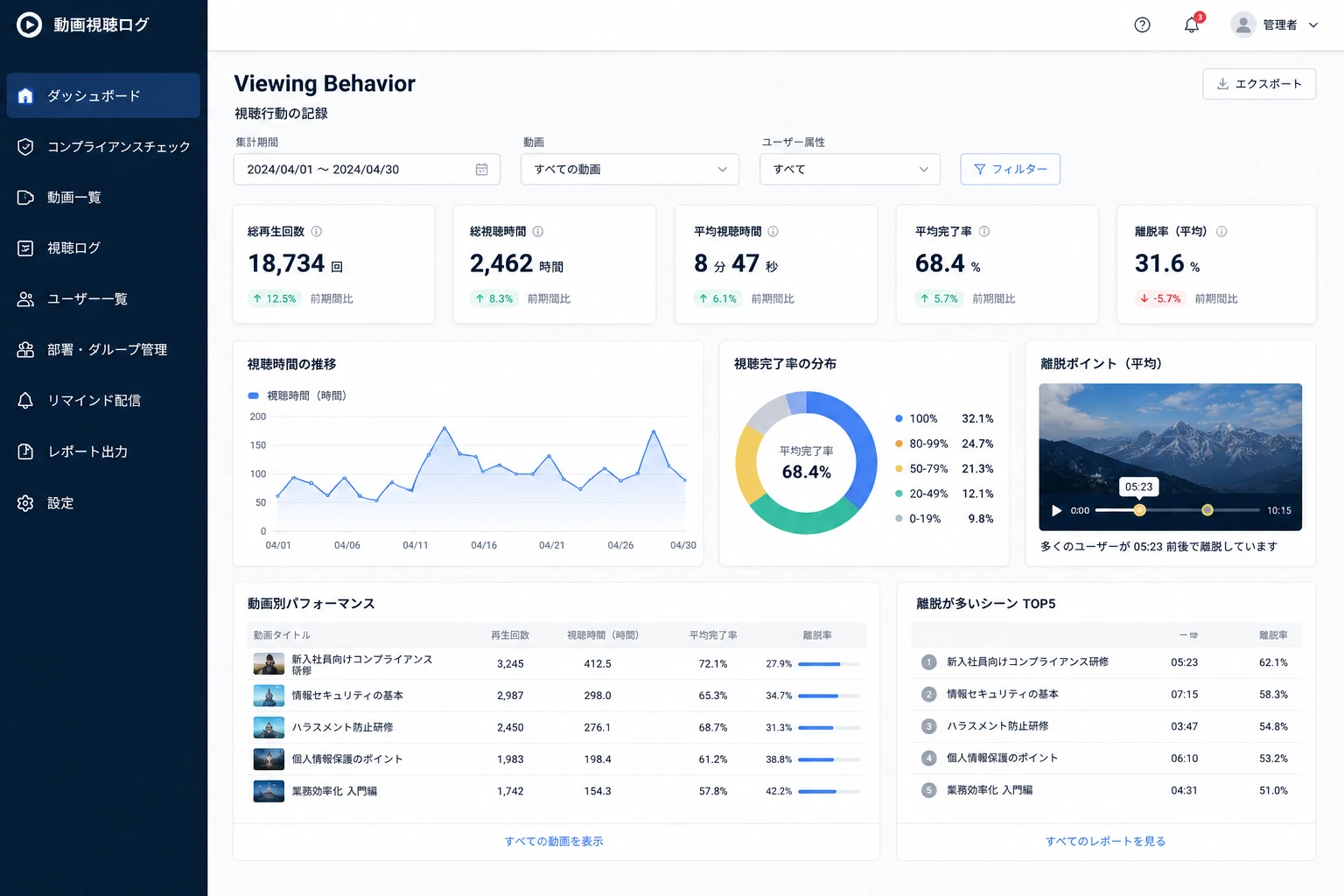Click the 管理者 user avatar icon
Viewport: 1344px width, 896px height.
pos(1242,24)
